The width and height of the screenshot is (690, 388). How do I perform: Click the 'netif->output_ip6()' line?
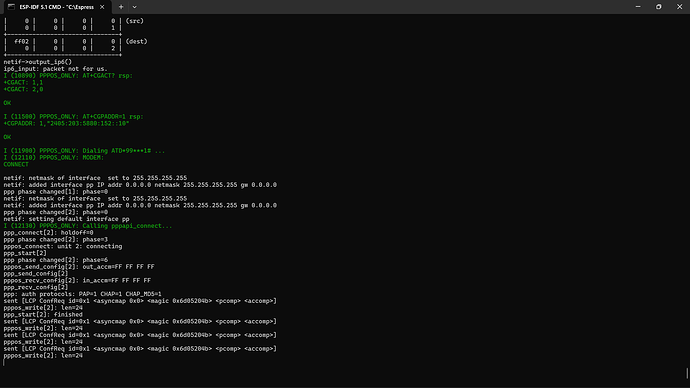pos(38,62)
